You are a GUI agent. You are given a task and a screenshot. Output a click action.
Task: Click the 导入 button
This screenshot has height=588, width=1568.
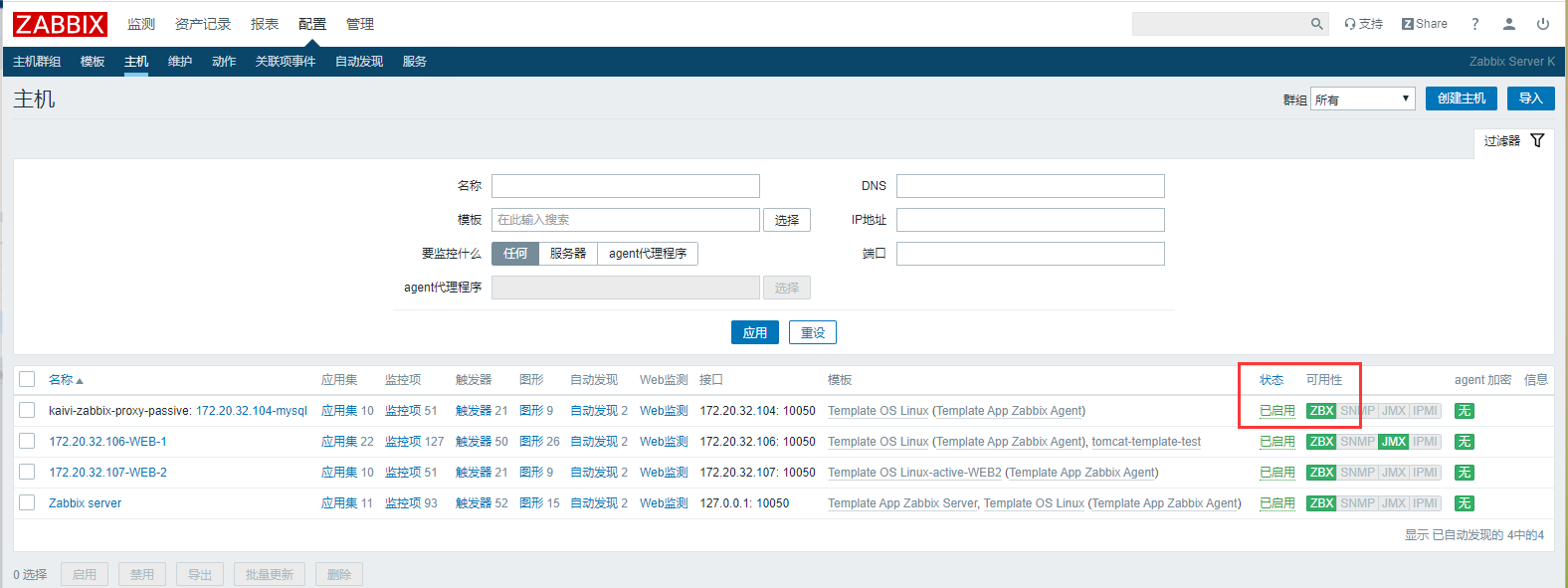tap(1531, 98)
